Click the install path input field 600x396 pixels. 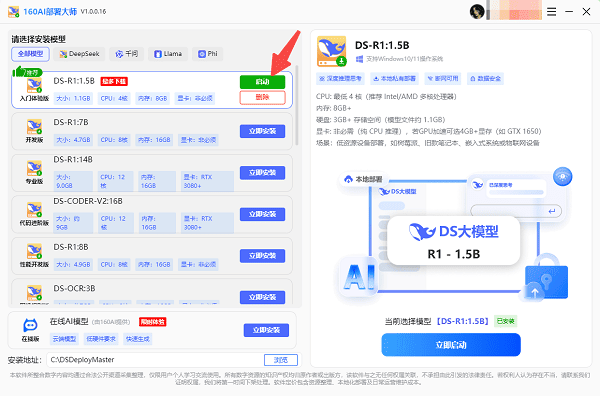tap(155, 360)
